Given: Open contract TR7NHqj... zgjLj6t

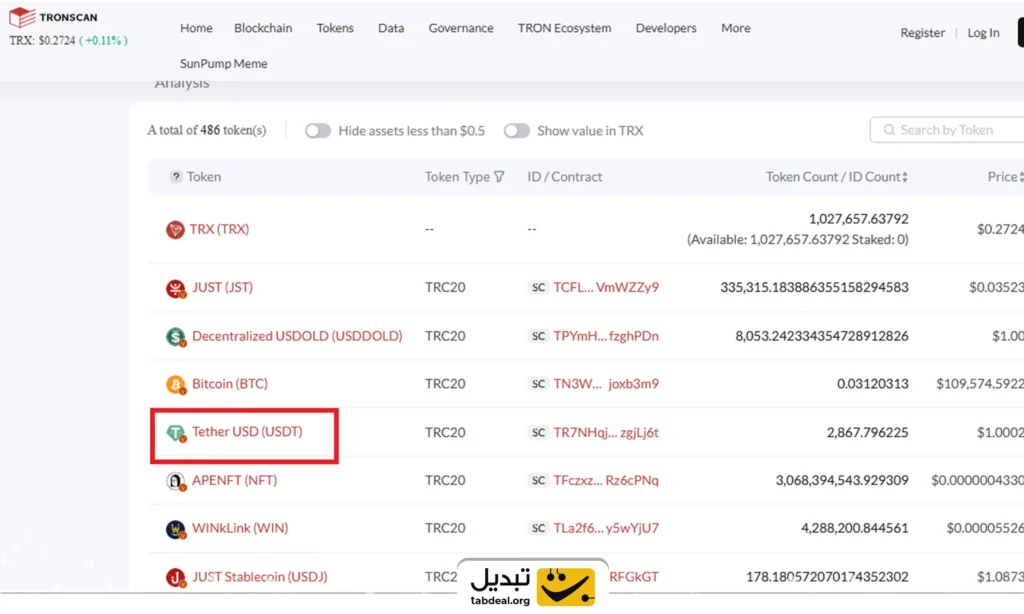Looking at the screenshot, I should [606, 432].
